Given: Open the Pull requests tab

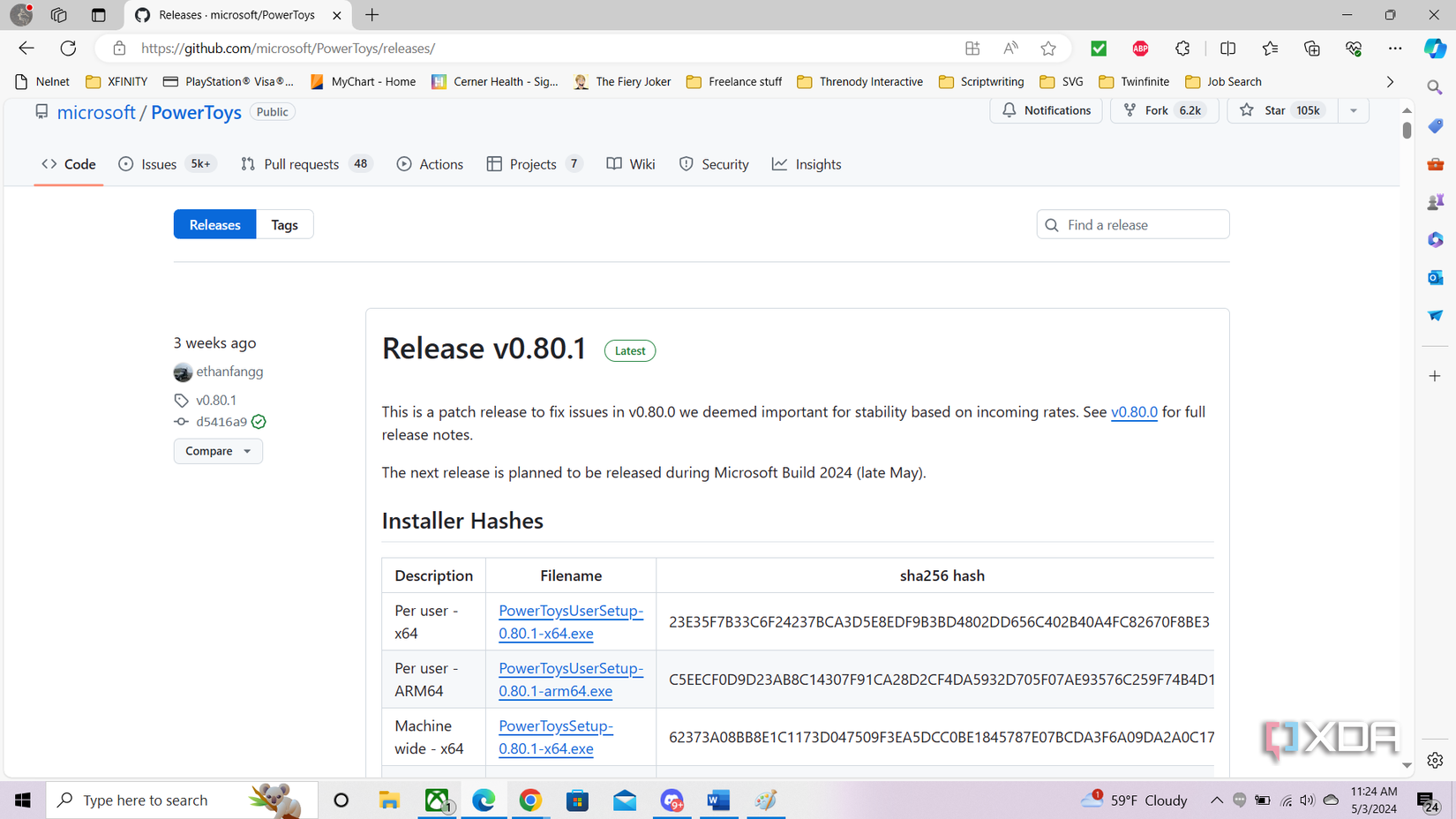Looking at the screenshot, I should click(301, 164).
